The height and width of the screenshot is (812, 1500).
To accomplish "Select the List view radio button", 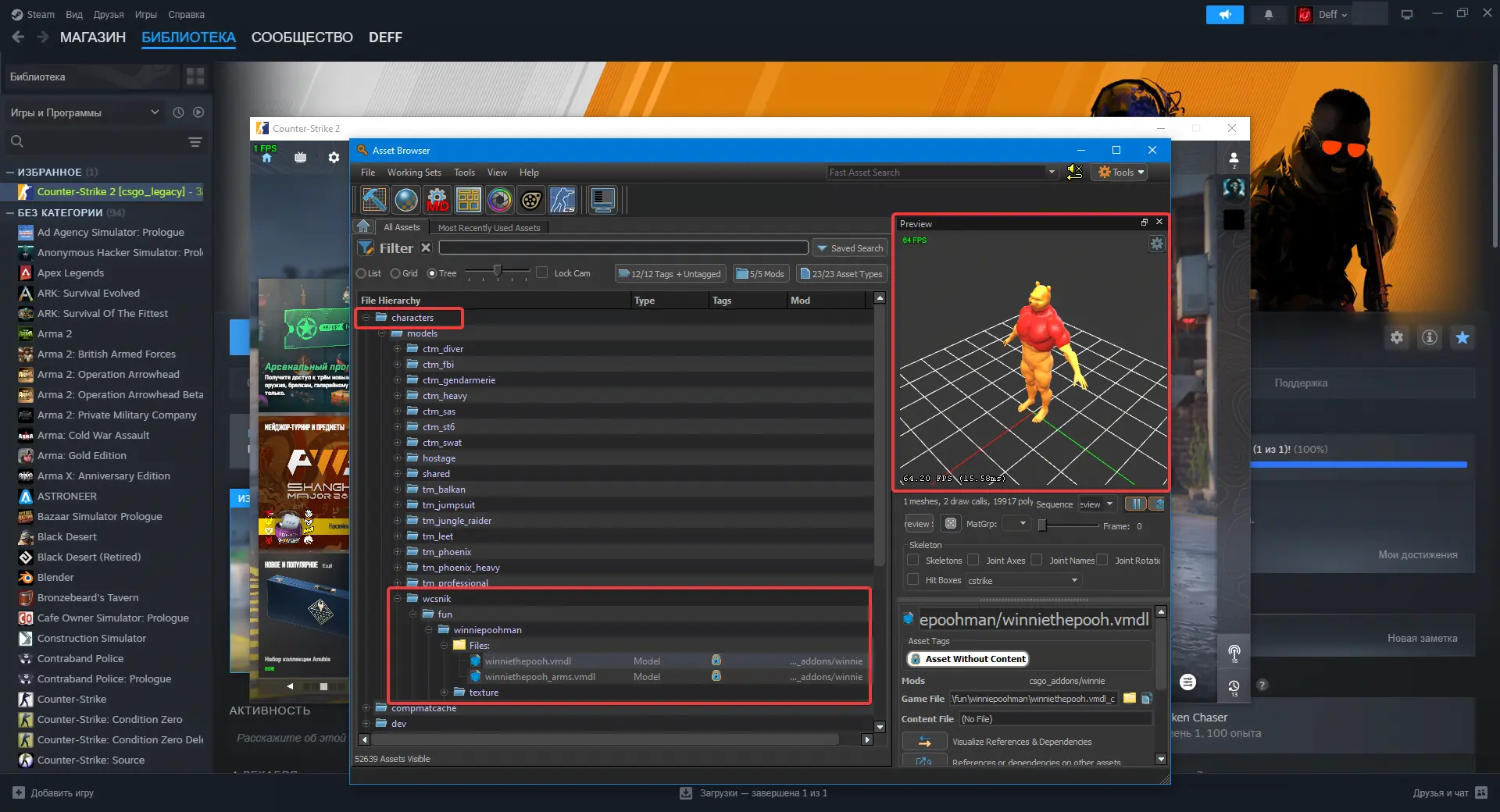I will click(361, 273).
